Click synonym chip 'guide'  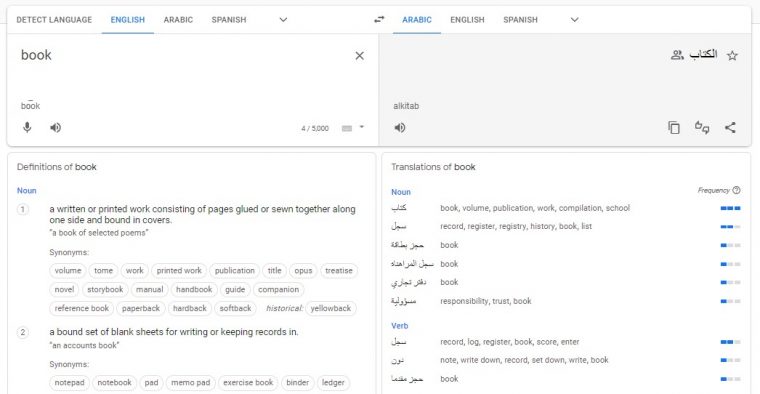click(235, 289)
